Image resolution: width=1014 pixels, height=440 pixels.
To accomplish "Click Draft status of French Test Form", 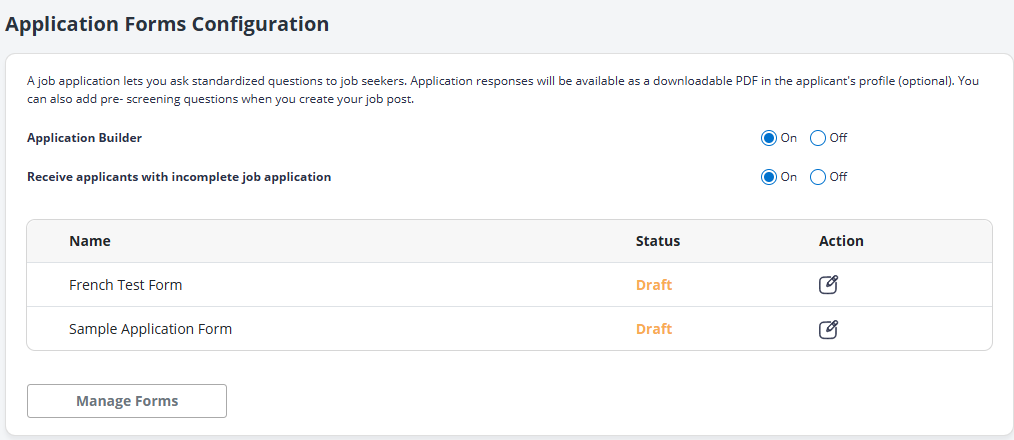I will [654, 285].
